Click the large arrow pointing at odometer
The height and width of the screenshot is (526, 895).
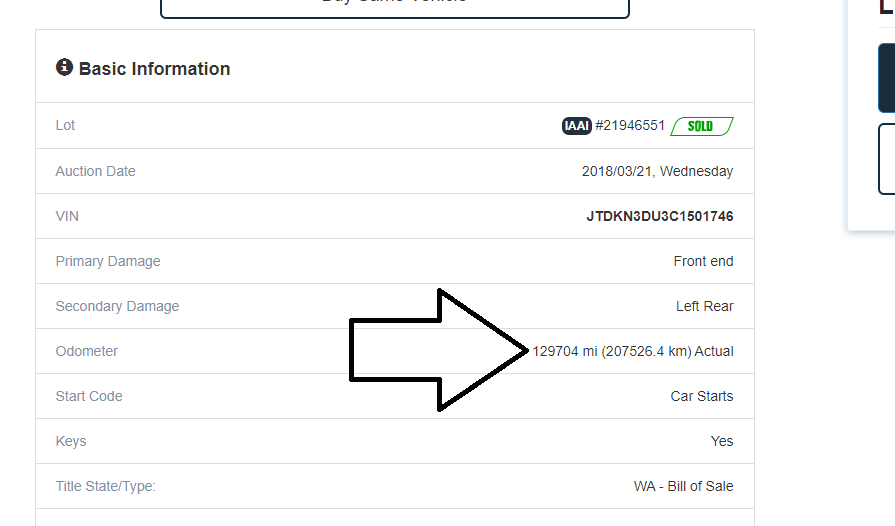437,350
